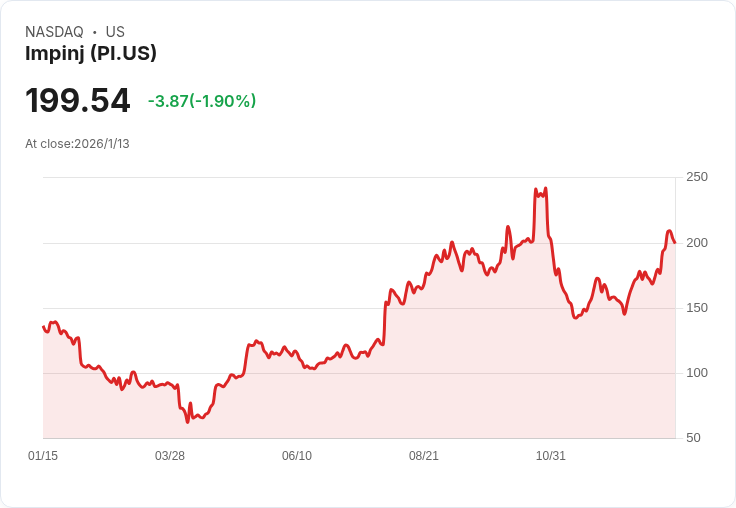Select the 50 y-axis price label
Viewport: 736px width, 508px height.
point(693,438)
